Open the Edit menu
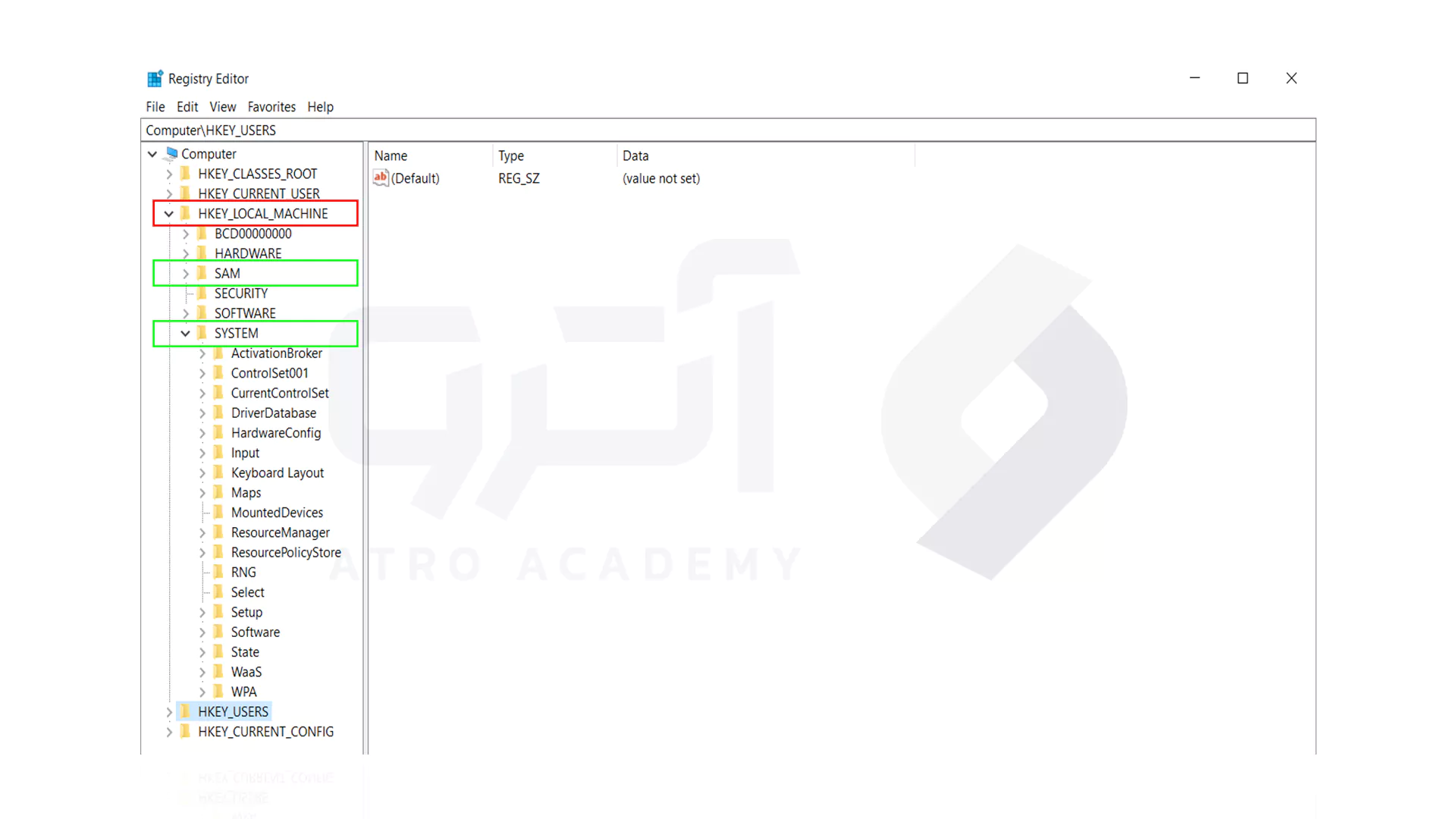The height and width of the screenshot is (819, 1456). pyautogui.click(x=186, y=106)
